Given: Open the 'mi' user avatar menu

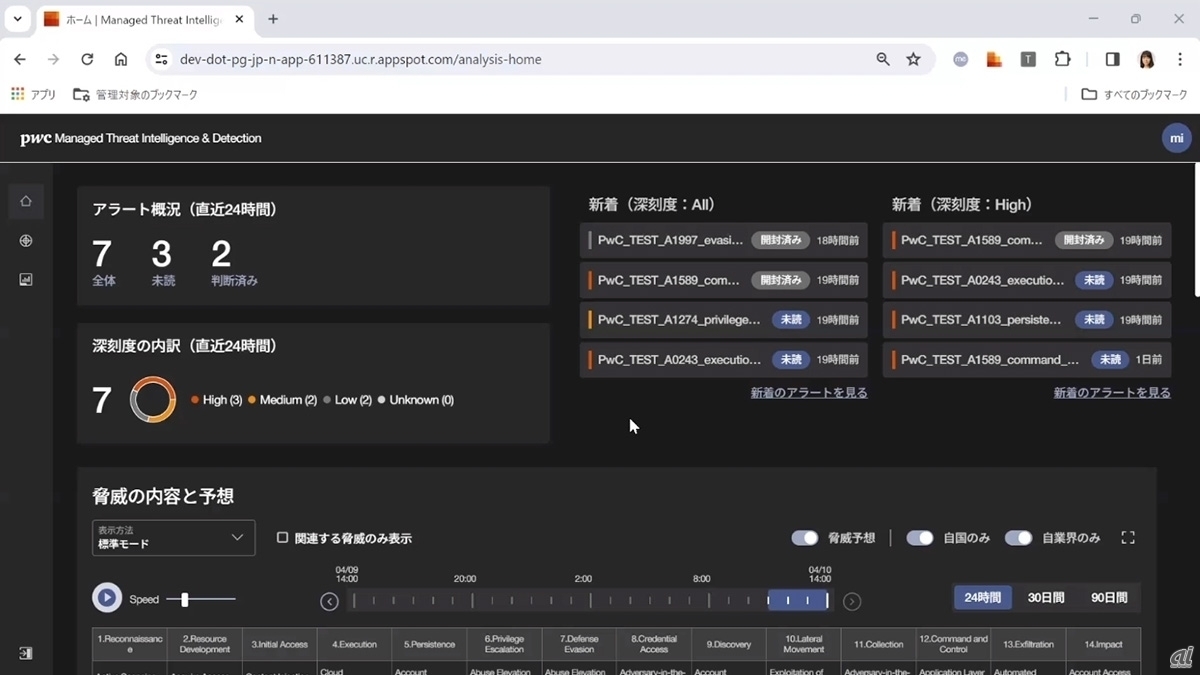Looking at the screenshot, I should 1176,138.
